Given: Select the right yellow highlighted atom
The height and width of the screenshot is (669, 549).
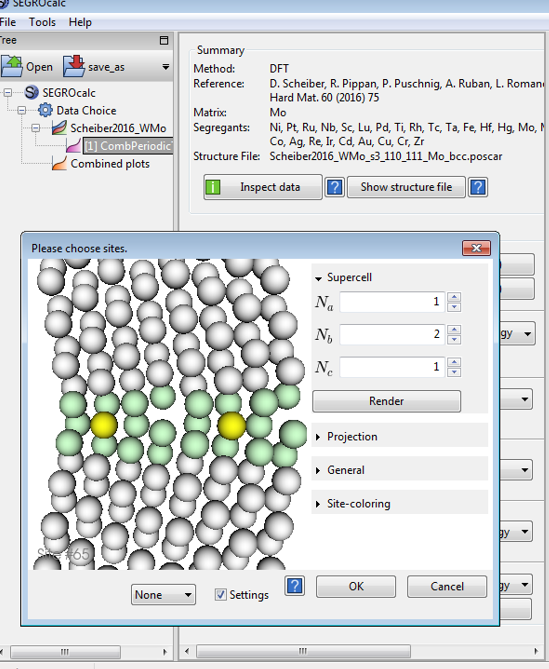Looking at the screenshot, I should (232, 425).
